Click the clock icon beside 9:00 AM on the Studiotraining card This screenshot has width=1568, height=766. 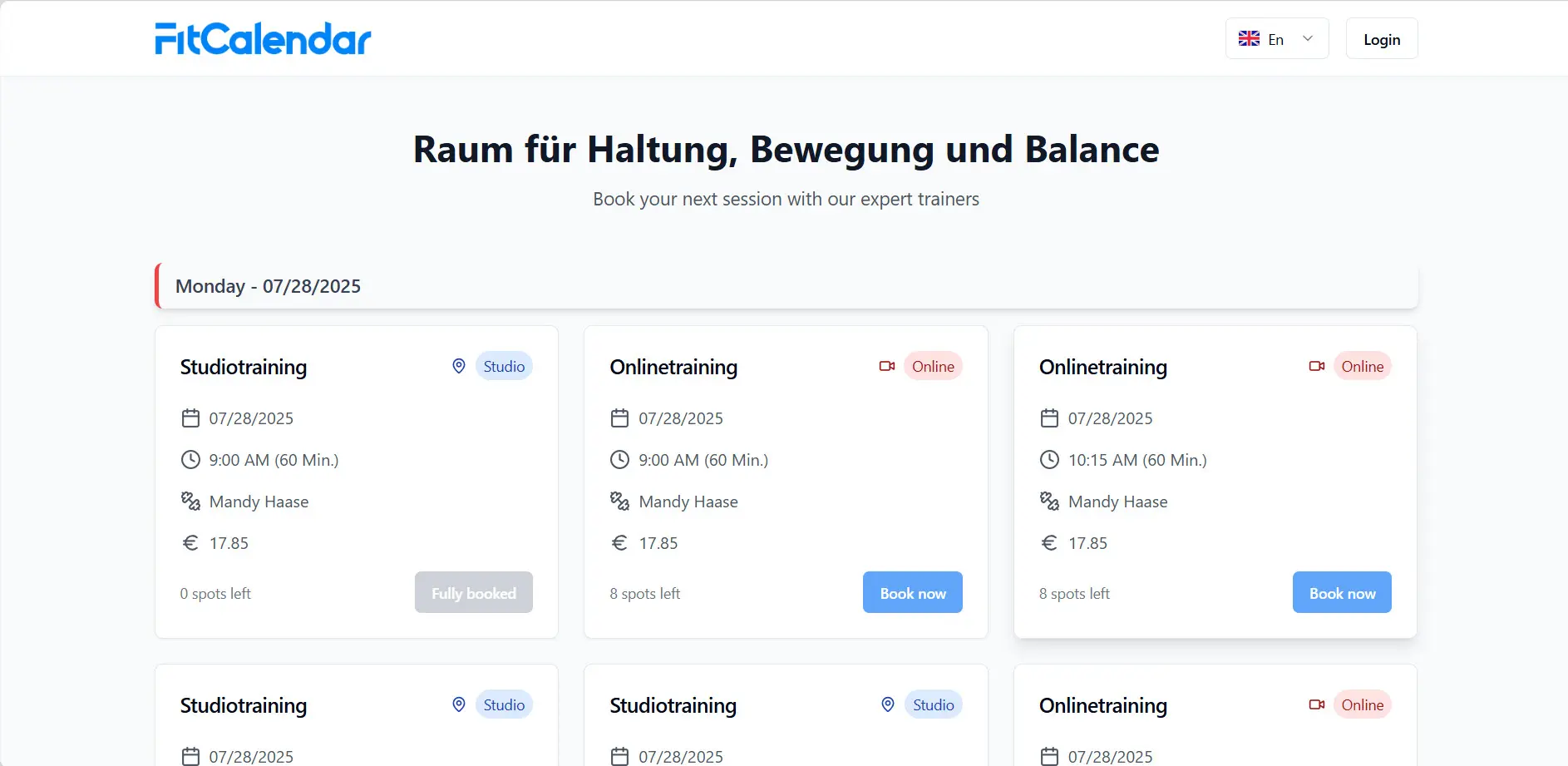pyautogui.click(x=190, y=459)
